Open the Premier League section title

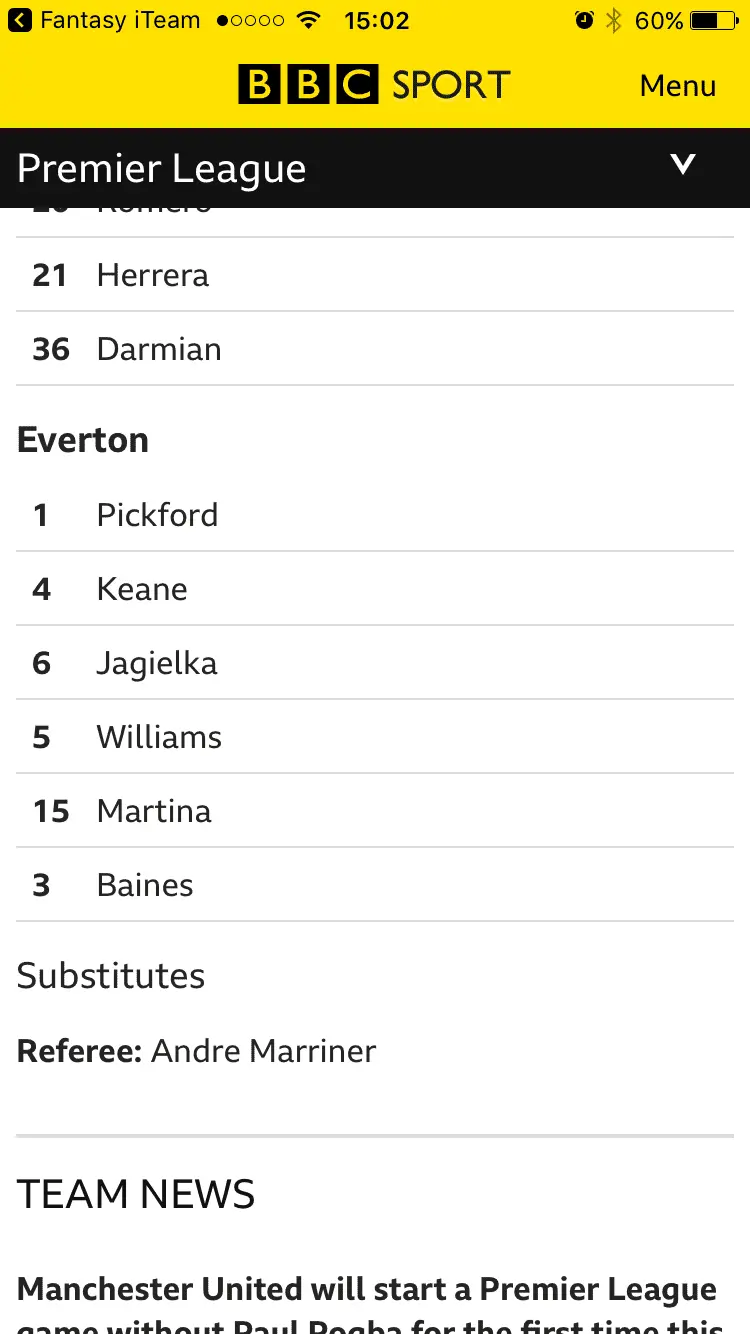point(162,169)
